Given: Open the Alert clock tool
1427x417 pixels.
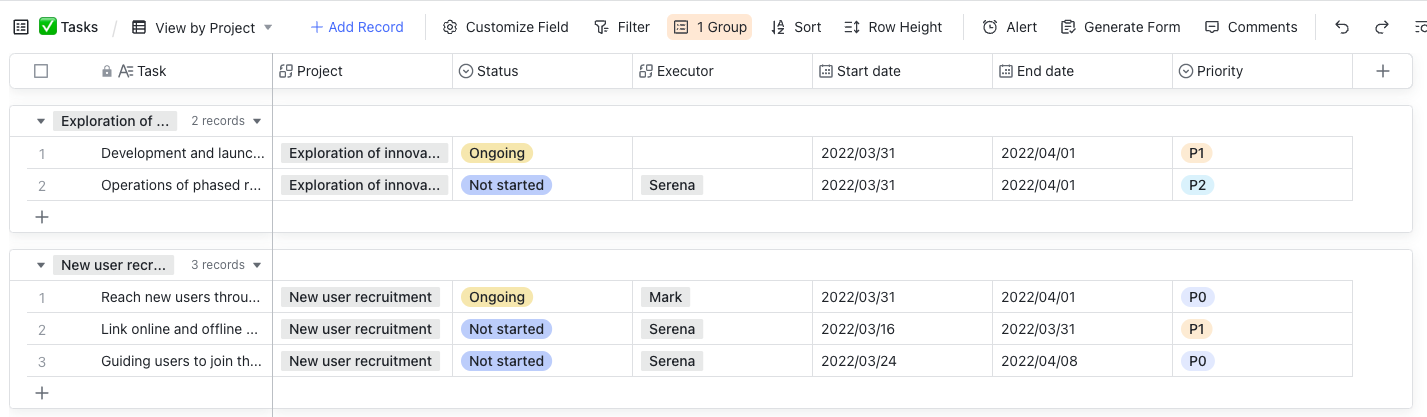Looking at the screenshot, I should pos(1009,27).
